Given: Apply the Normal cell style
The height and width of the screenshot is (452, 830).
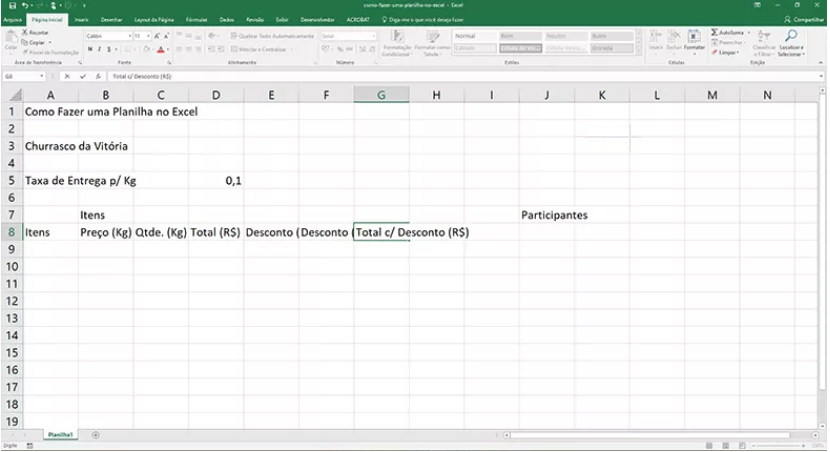Looking at the screenshot, I should pyautogui.click(x=476, y=36).
